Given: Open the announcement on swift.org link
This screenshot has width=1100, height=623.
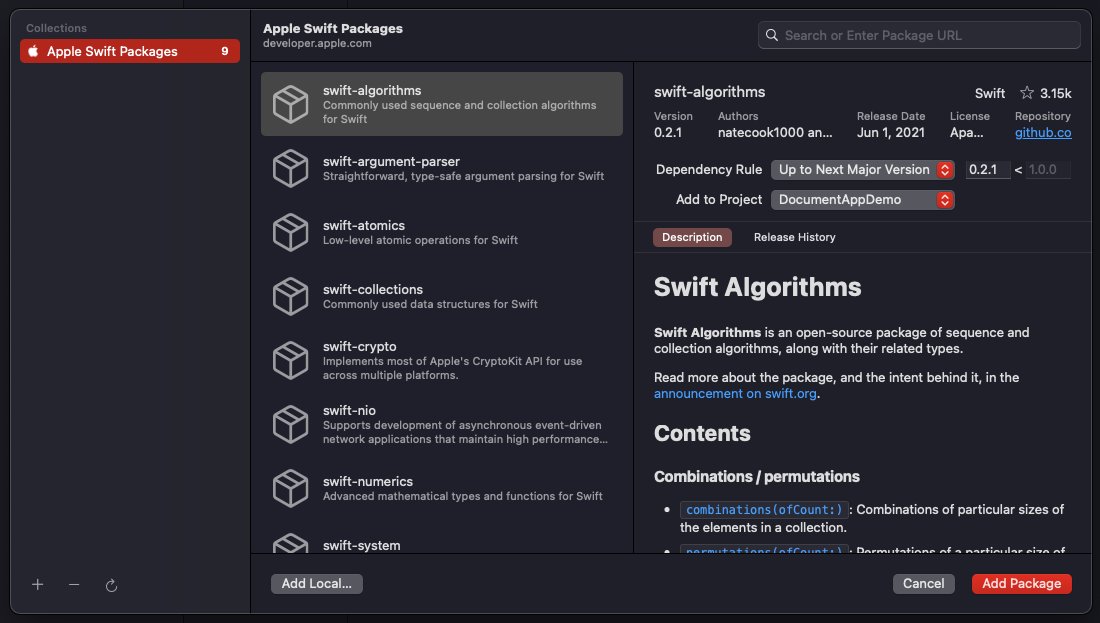Looking at the screenshot, I should click(735, 394).
